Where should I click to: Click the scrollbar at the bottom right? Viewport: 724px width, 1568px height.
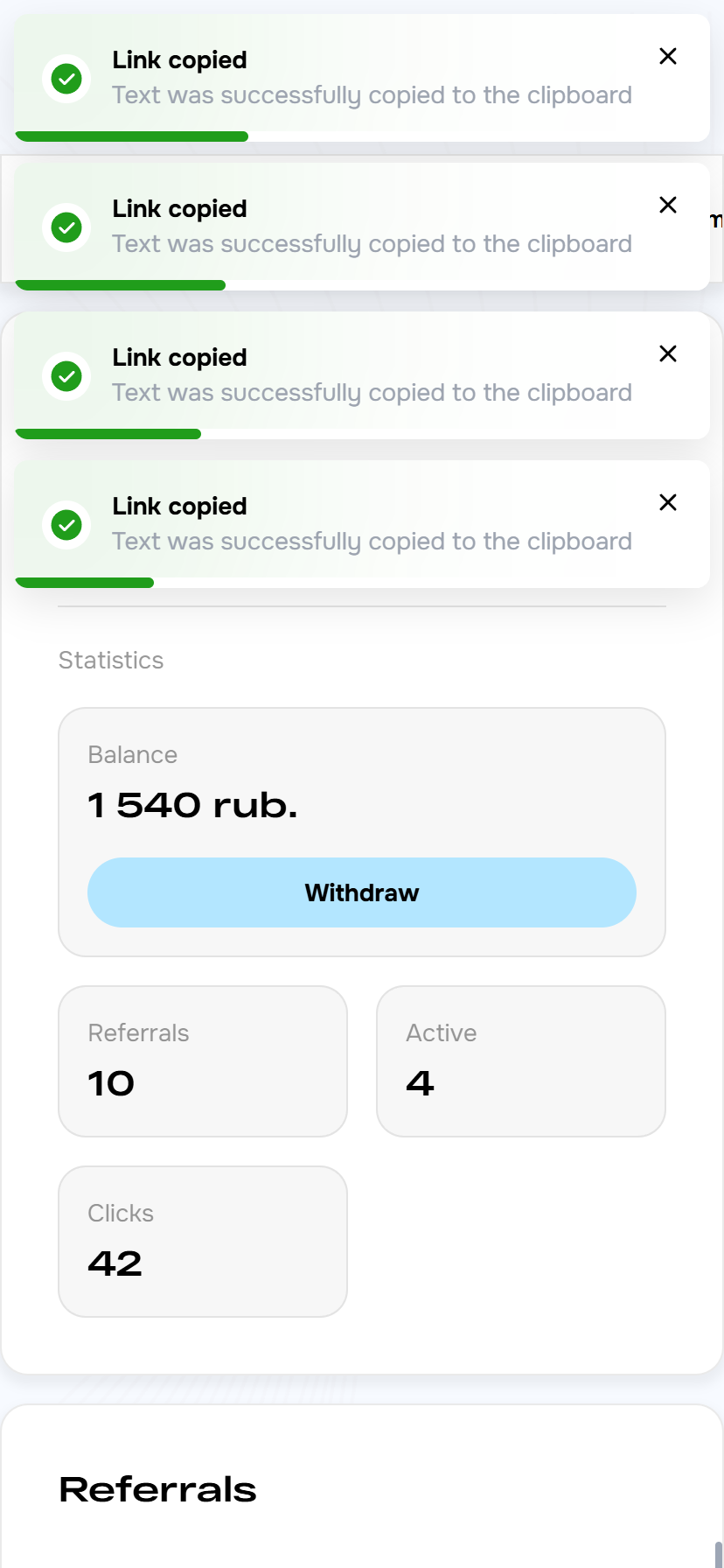click(719, 1556)
